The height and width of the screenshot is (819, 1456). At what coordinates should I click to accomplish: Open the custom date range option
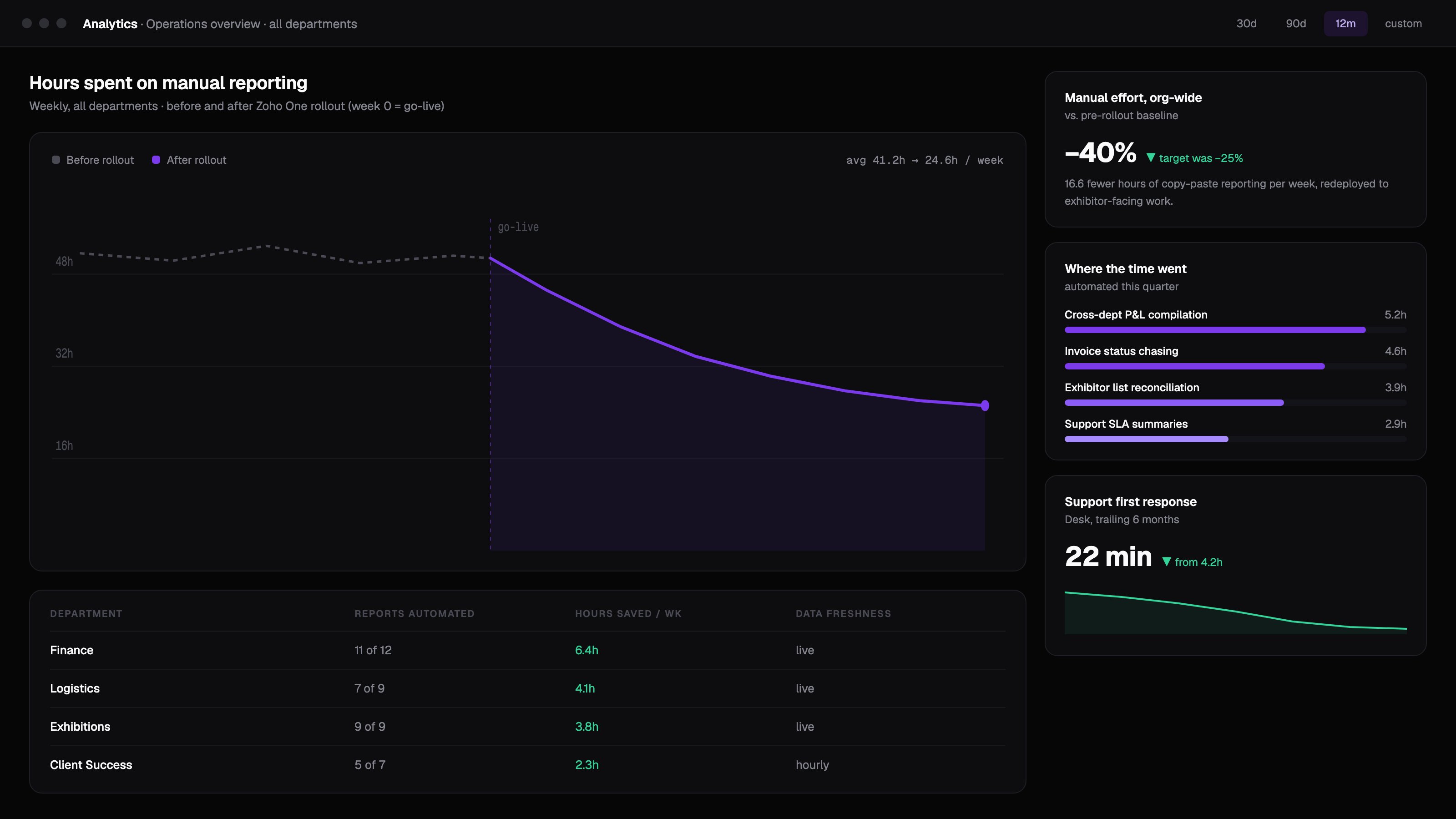(x=1403, y=24)
